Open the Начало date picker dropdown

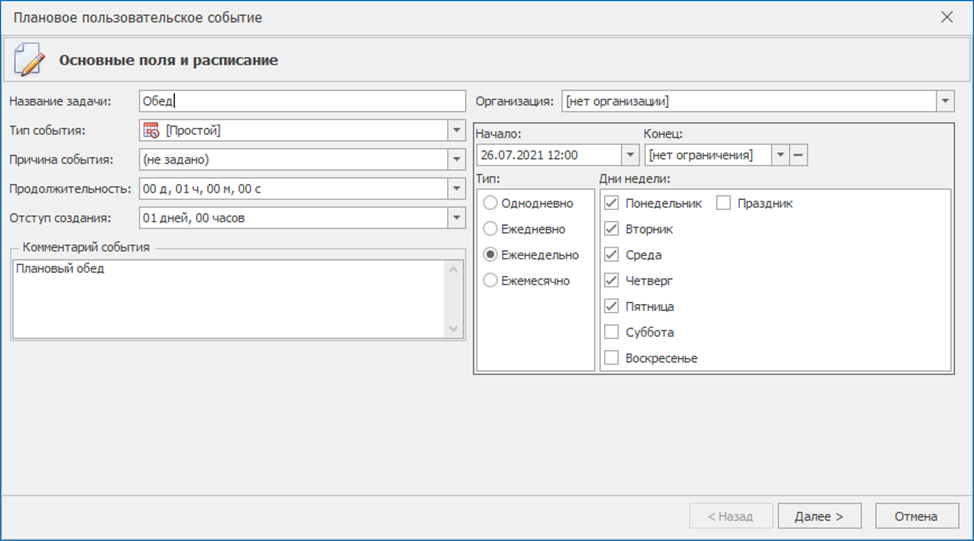pos(629,155)
